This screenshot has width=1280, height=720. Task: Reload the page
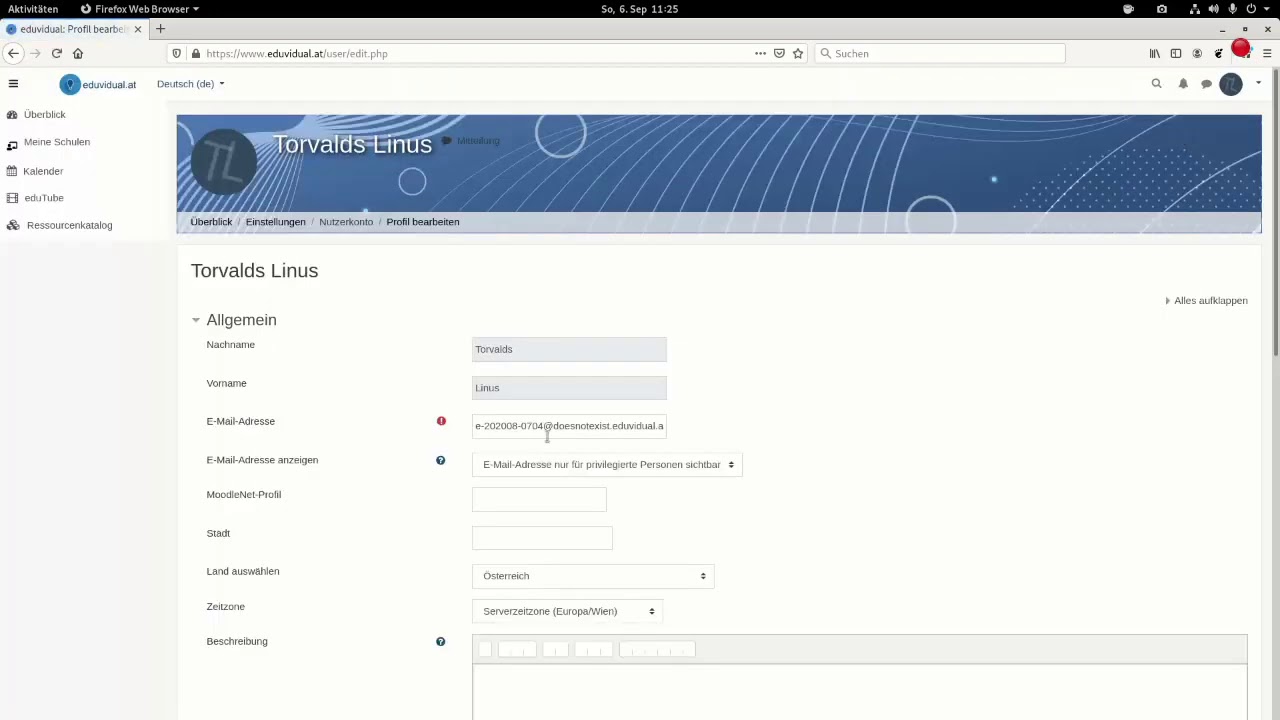pos(57,53)
